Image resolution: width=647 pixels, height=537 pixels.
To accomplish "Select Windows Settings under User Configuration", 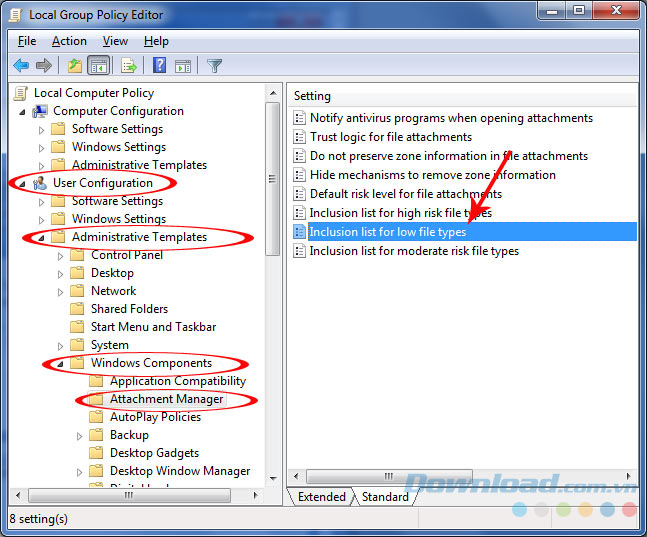I will [119, 219].
